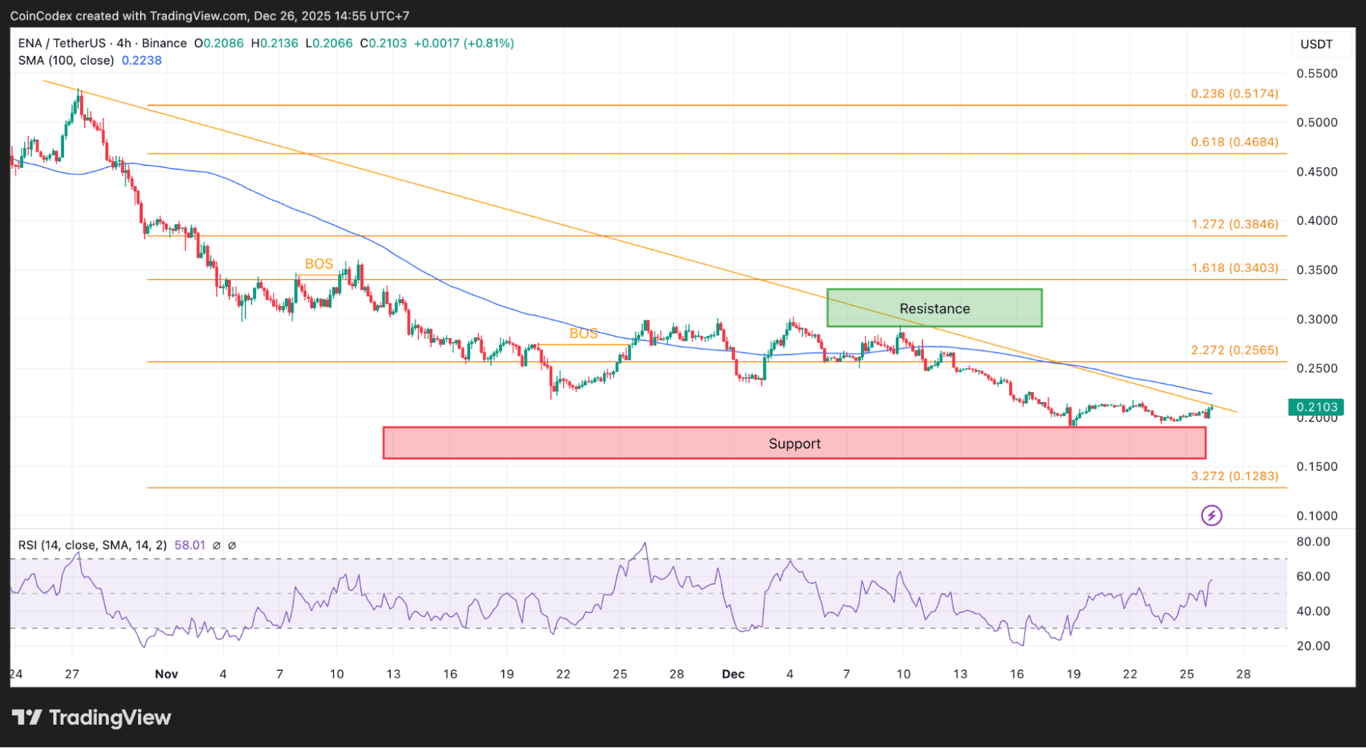This screenshot has height=748, width=1366.
Task: Click the second circle icon after 58.01
Action: click(232, 545)
